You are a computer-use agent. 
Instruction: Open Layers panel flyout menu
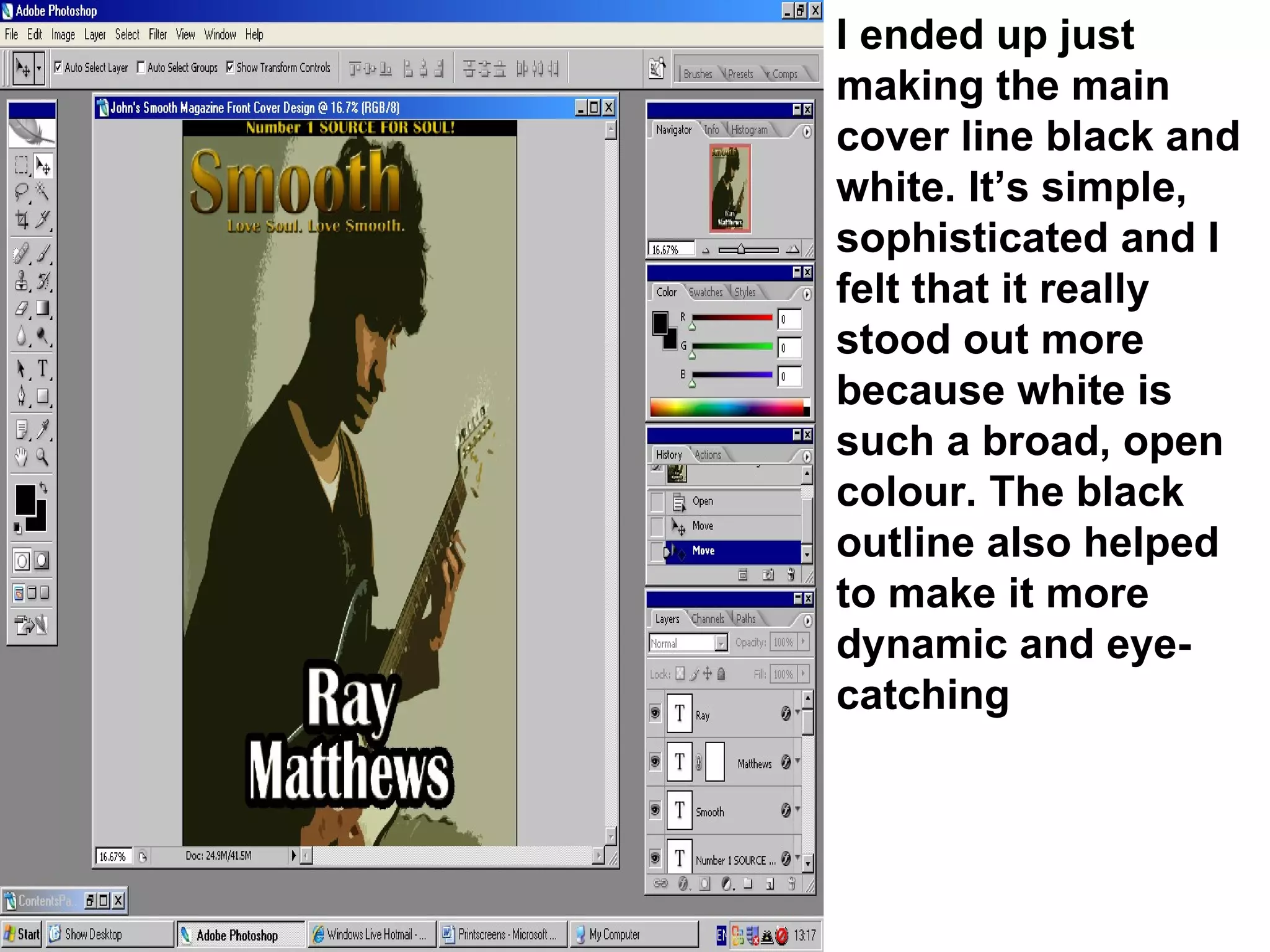point(807,620)
